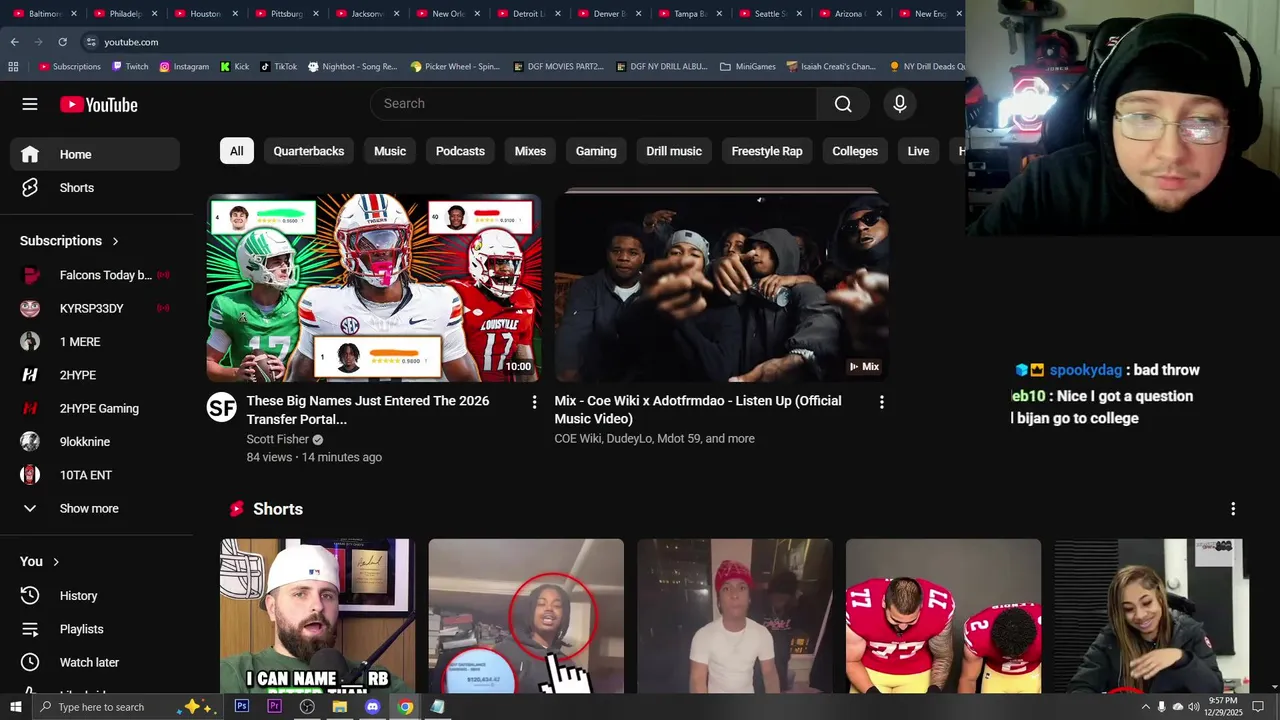The height and width of the screenshot is (720, 1280).
Task: Click the magnifier search button
Action: (x=843, y=104)
